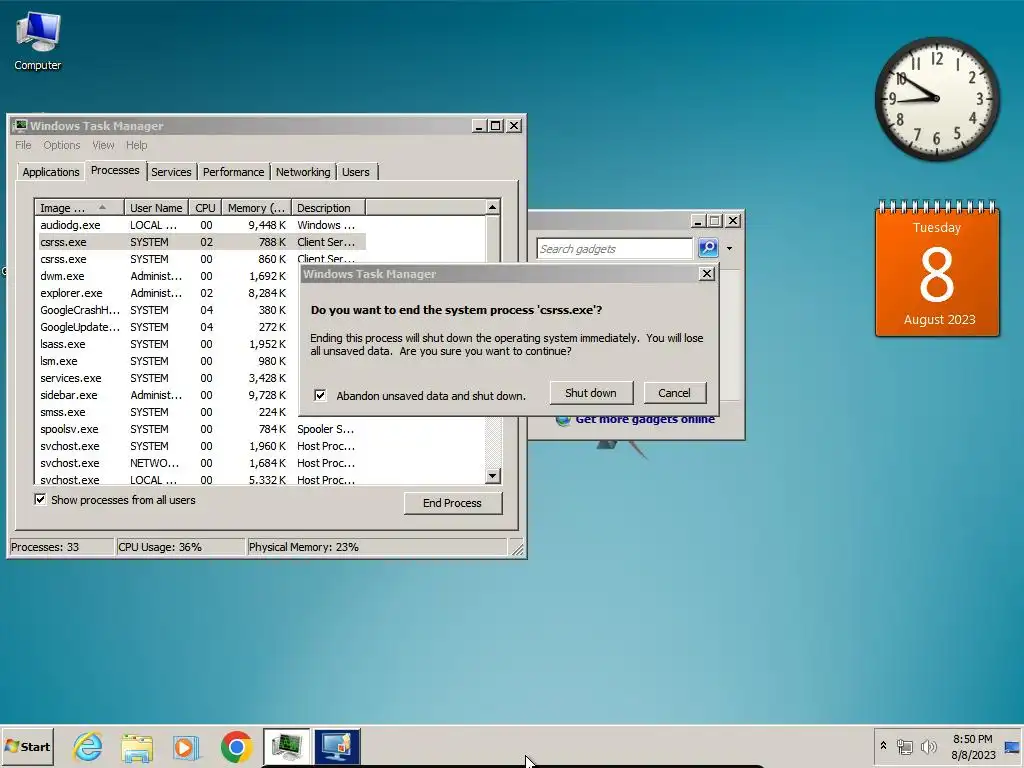
Task: Select the dwm.exe process row
Action: (168, 276)
